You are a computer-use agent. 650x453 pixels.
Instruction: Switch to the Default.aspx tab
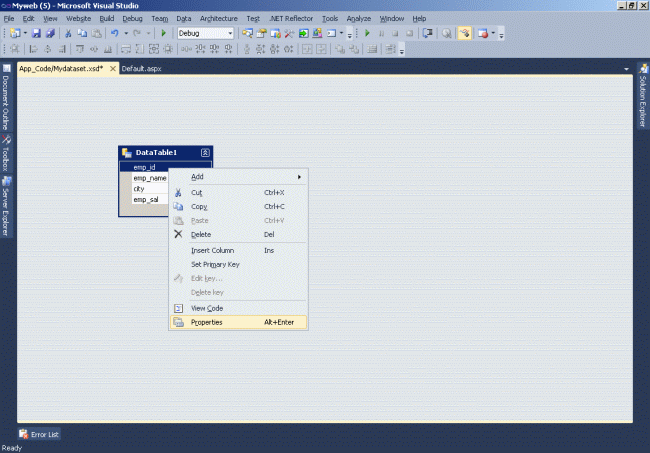[x=142, y=69]
